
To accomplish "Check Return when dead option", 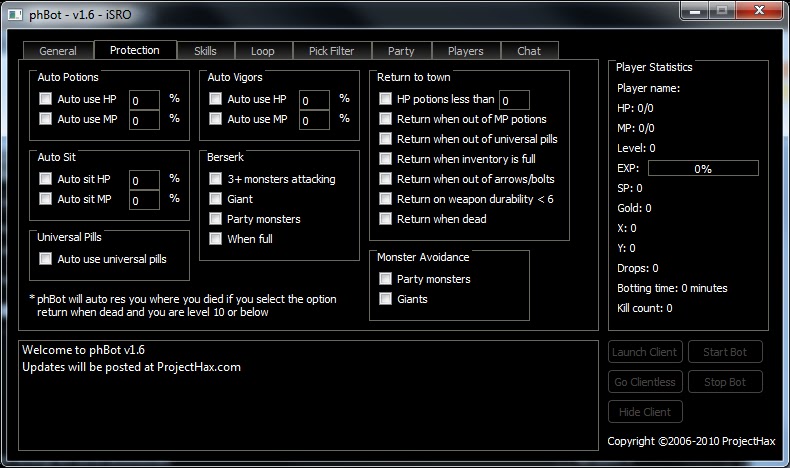I will [x=385, y=219].
